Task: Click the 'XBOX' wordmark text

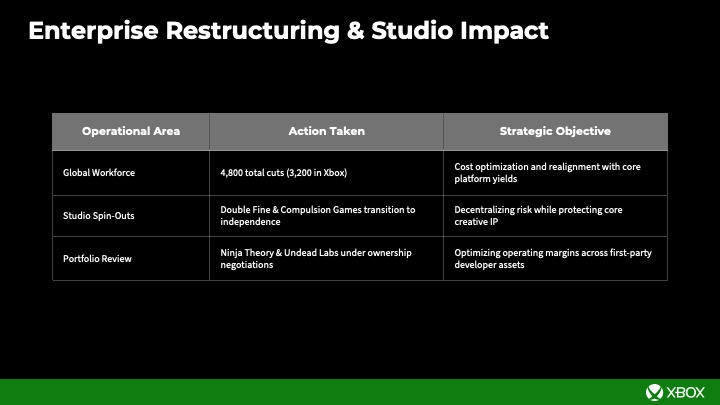Action: pos(686,393)
